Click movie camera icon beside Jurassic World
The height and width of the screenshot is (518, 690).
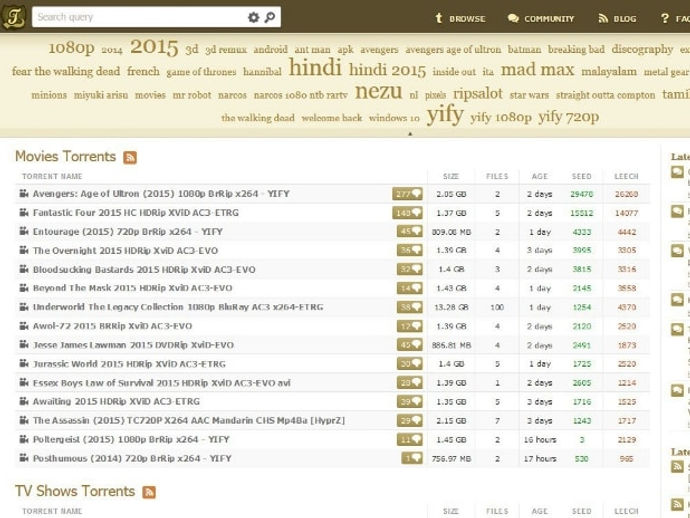[24, 364]
